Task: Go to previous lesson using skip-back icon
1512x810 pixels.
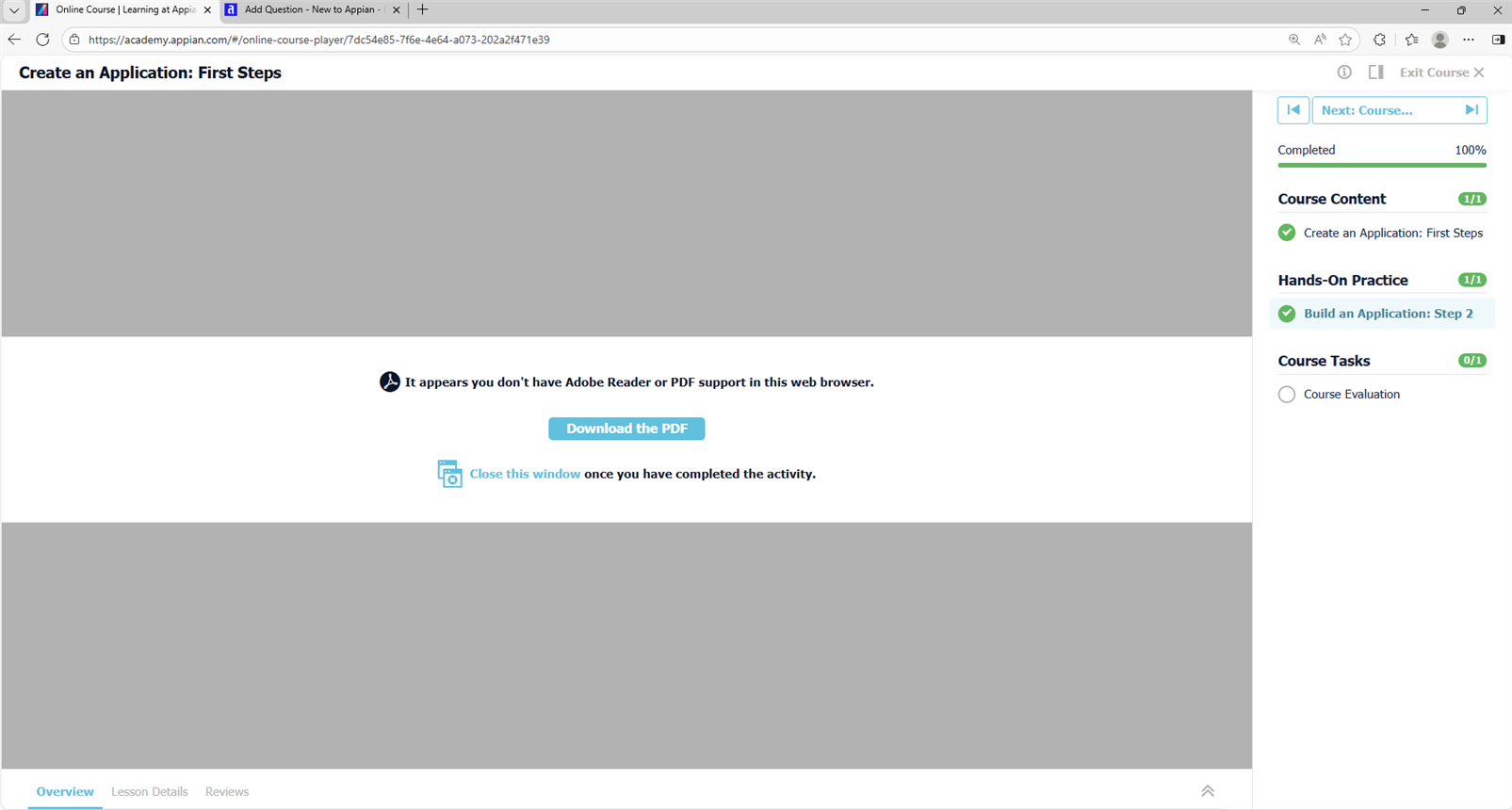Action: click(1293, 110)
